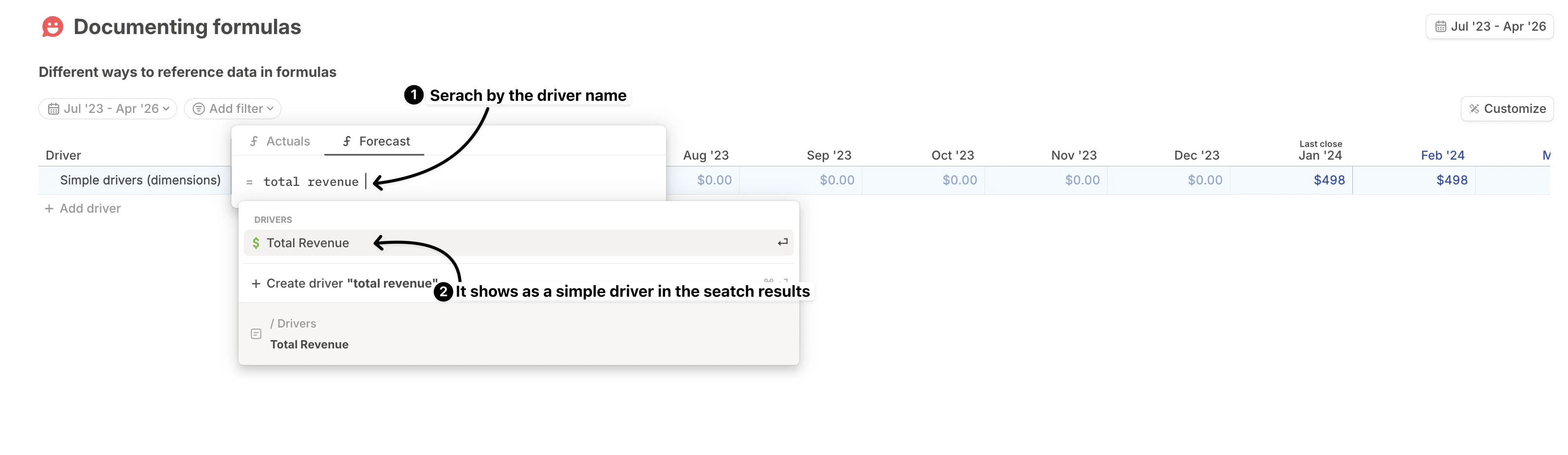Image resolution: width=1568 pixels, height=455 pixels.
Task: Click the plus icon next to Create driver
Action: (x=256, y=283)
